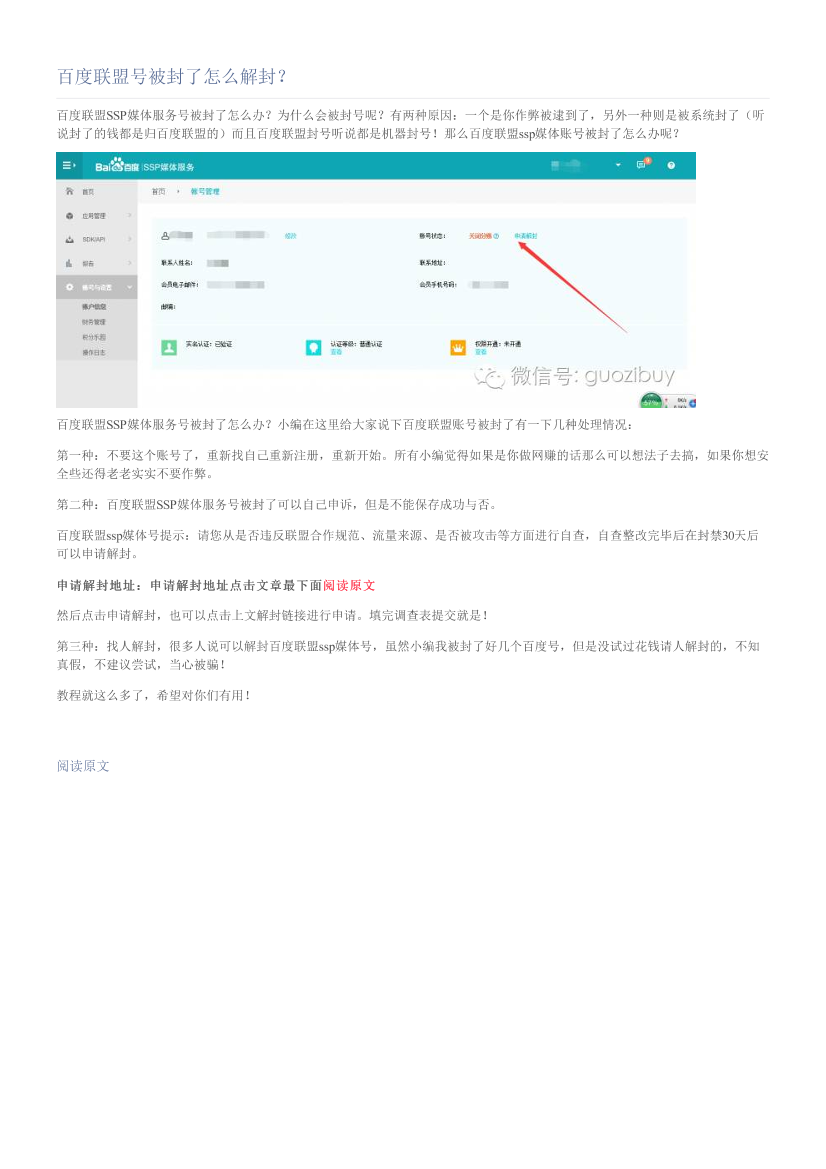Click the question icon beside red account status

(496, 236)
